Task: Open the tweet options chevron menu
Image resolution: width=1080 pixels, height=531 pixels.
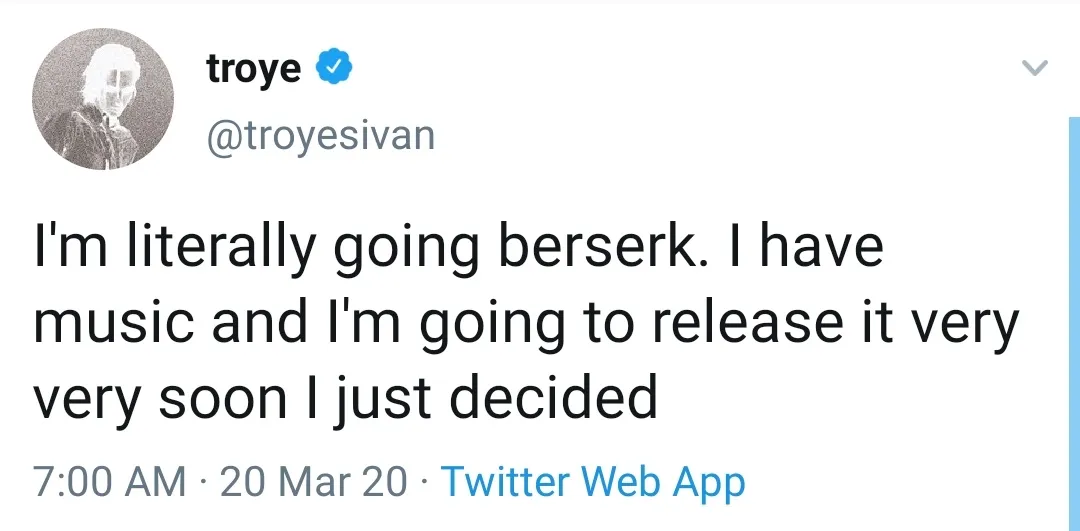Action: pyautogui.click(x=1034, y=69)
